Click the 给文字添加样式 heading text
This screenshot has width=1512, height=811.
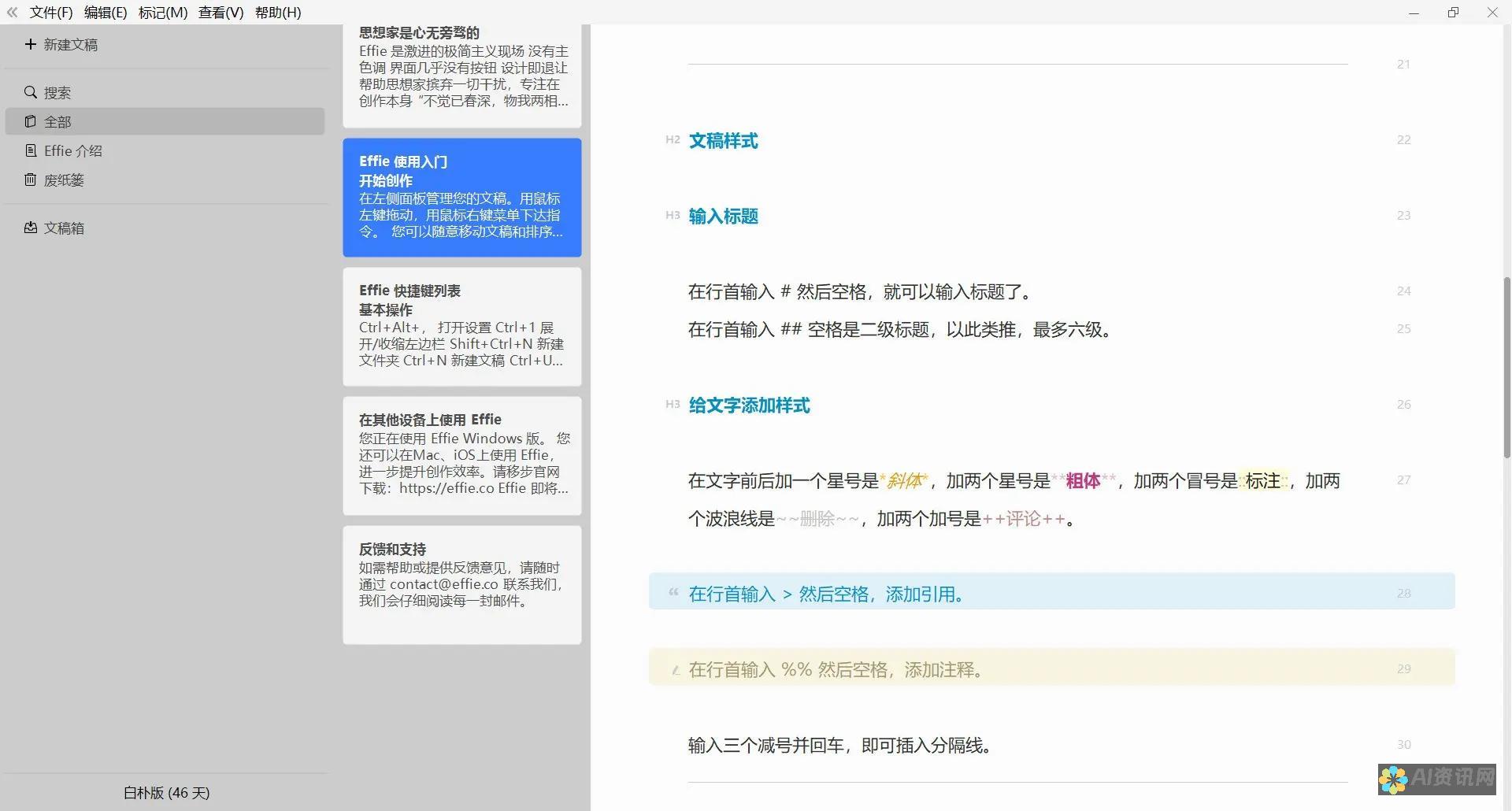749,405
